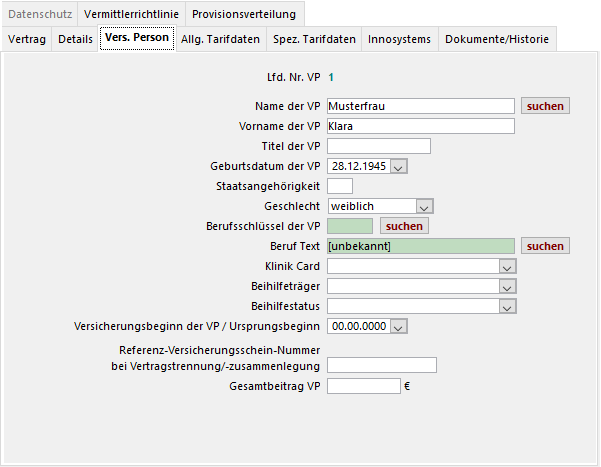Screen dimensions: 601x467
Task: Switch to Dokumente/Historie tab
Action: [x=495, y=39]
